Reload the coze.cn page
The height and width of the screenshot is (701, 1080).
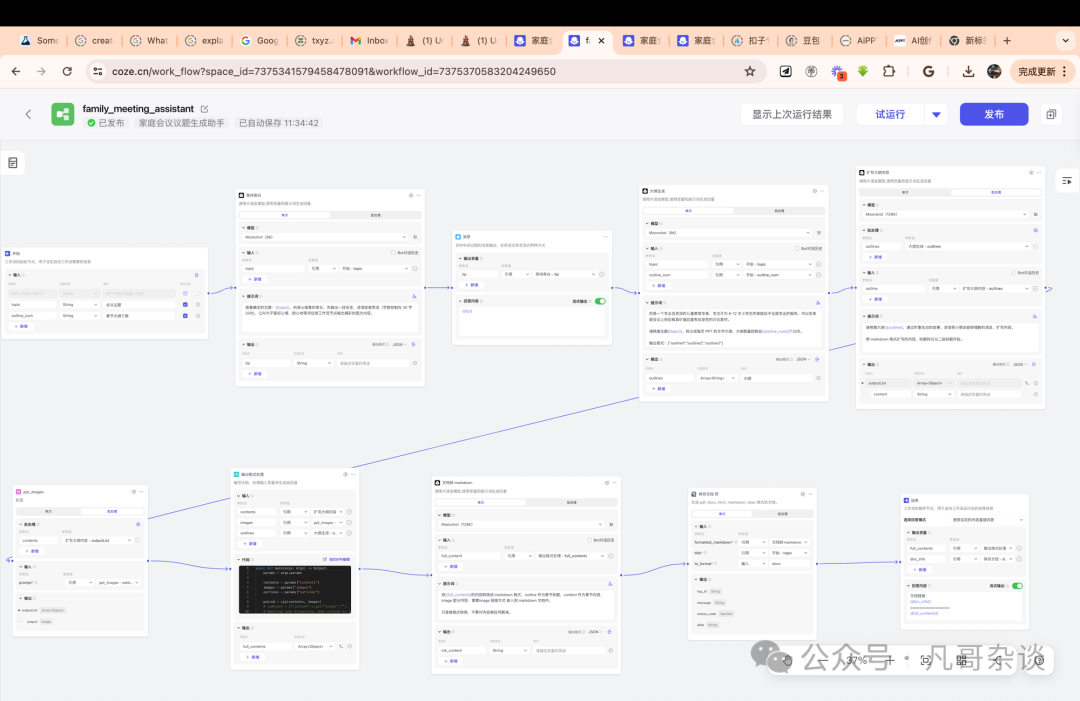pos(67,71)
